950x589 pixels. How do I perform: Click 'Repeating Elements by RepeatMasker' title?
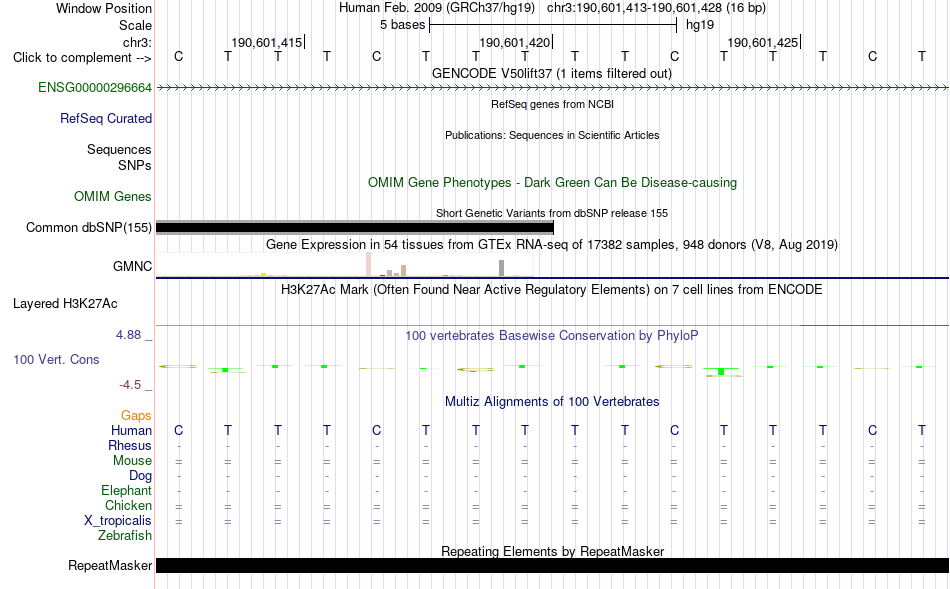click(552, 552)
